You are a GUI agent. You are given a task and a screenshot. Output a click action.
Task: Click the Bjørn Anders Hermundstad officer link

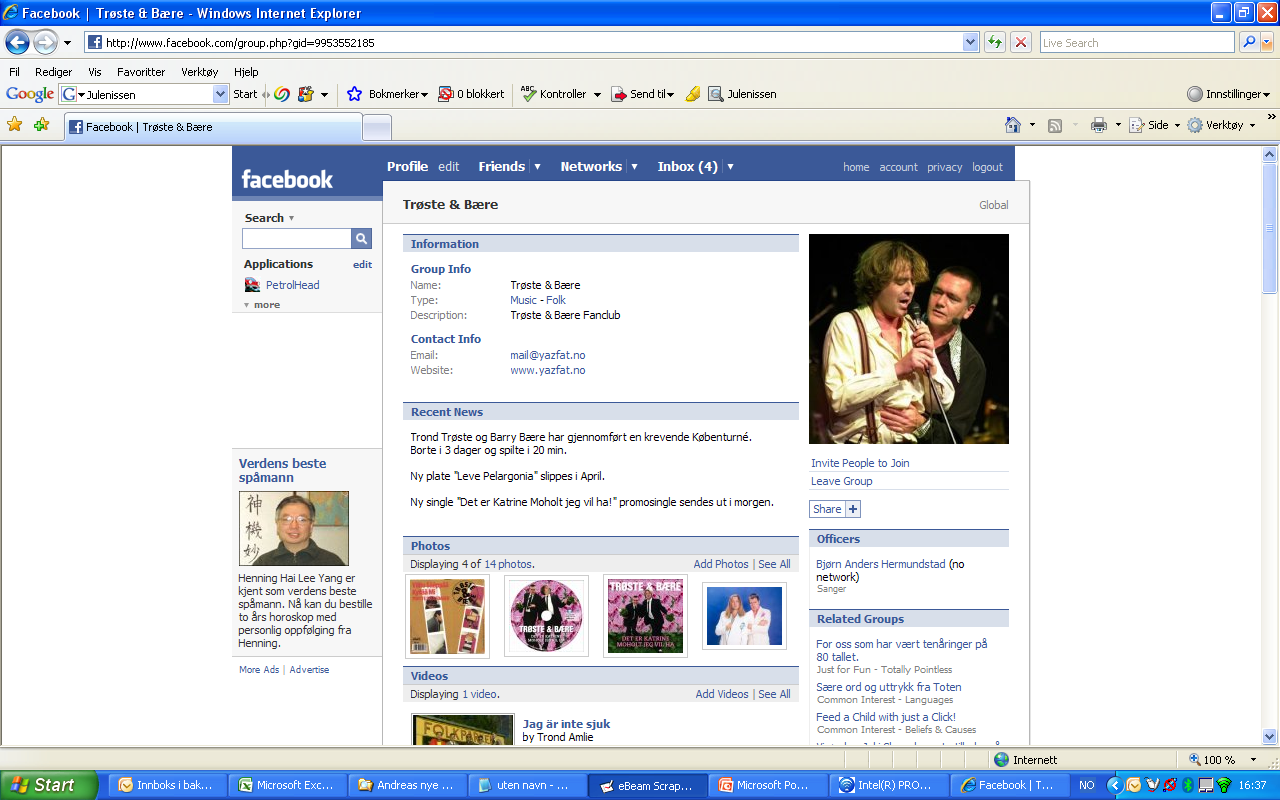[x=880, y=564]
